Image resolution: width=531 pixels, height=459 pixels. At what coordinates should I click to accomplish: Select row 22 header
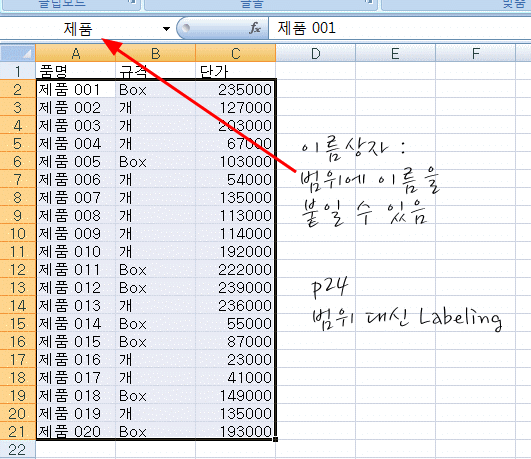click(x=18, y=449)
